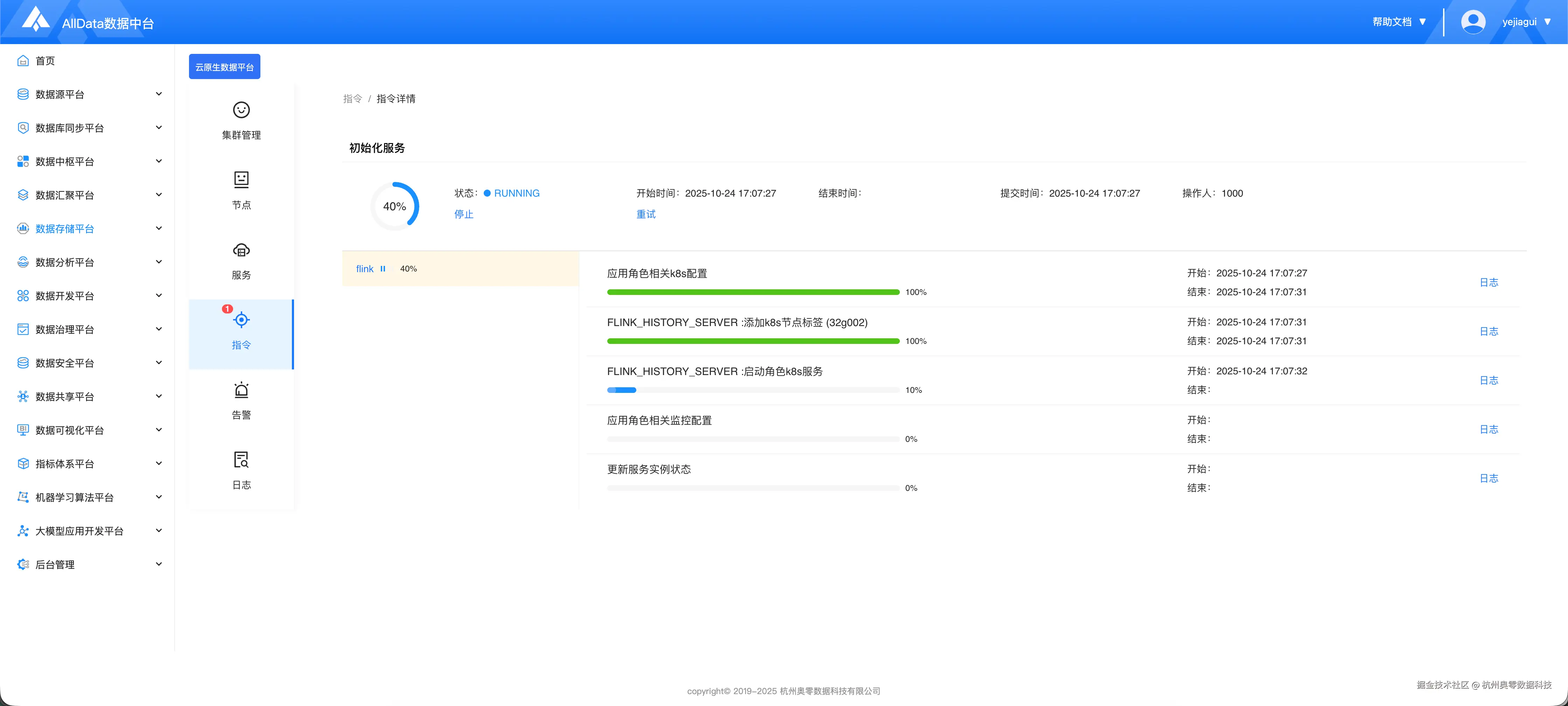
Task: Open the 集群管理 smiley icon
Action: click(241, 110)
